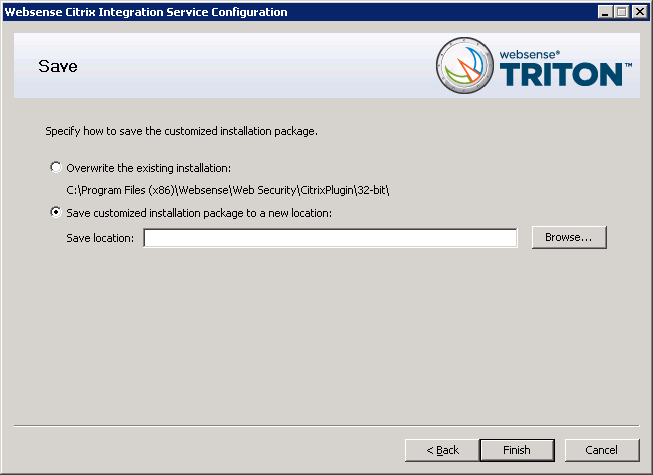The height and width of the screenshot is (475, 653).
Task: Click the window title bar text
Action: click(146, 12)
